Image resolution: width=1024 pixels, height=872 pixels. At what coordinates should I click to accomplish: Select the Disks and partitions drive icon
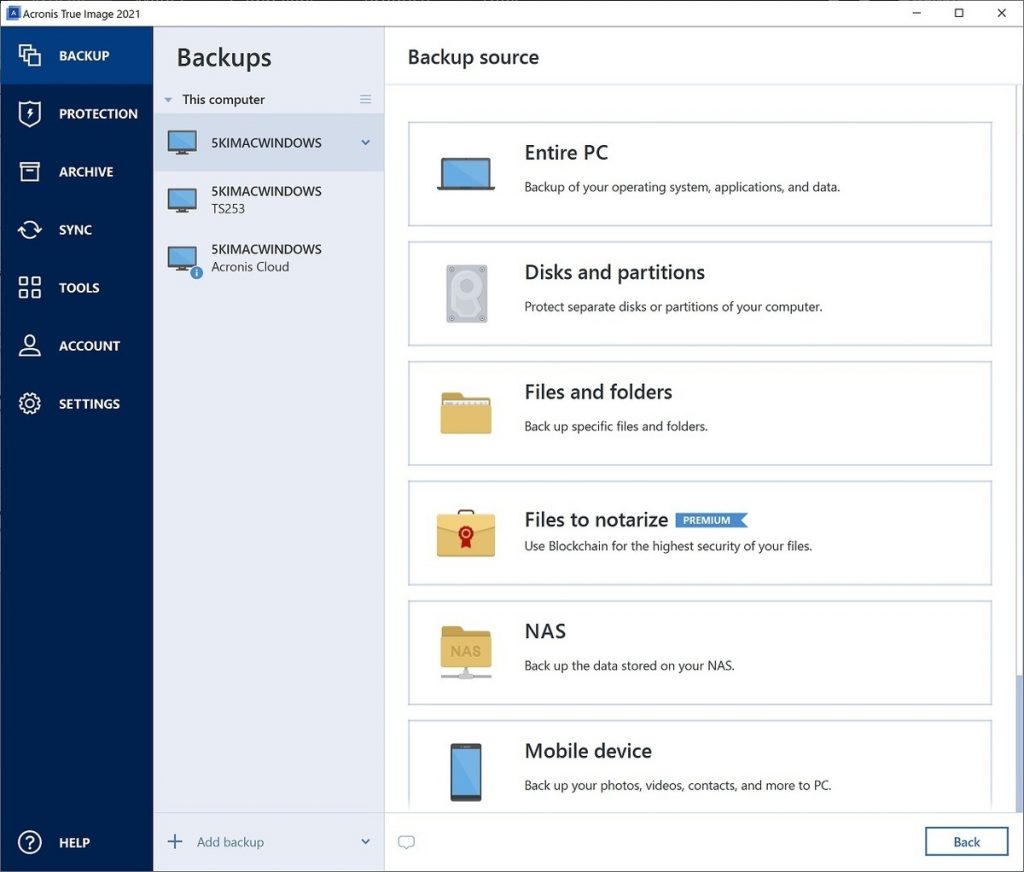click(x=466, y=292)
